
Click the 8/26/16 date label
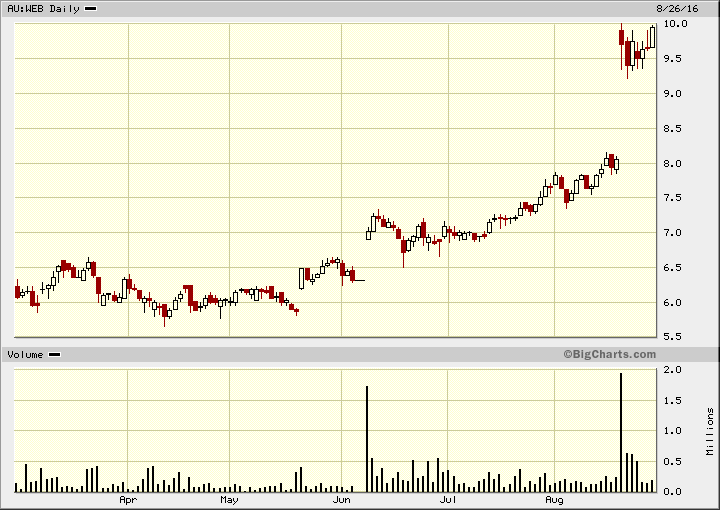click(677, 9)
